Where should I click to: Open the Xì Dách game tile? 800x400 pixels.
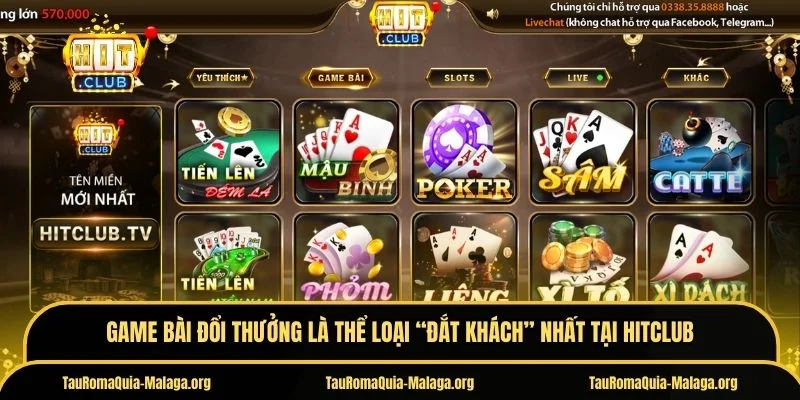[x=700, y=258]
